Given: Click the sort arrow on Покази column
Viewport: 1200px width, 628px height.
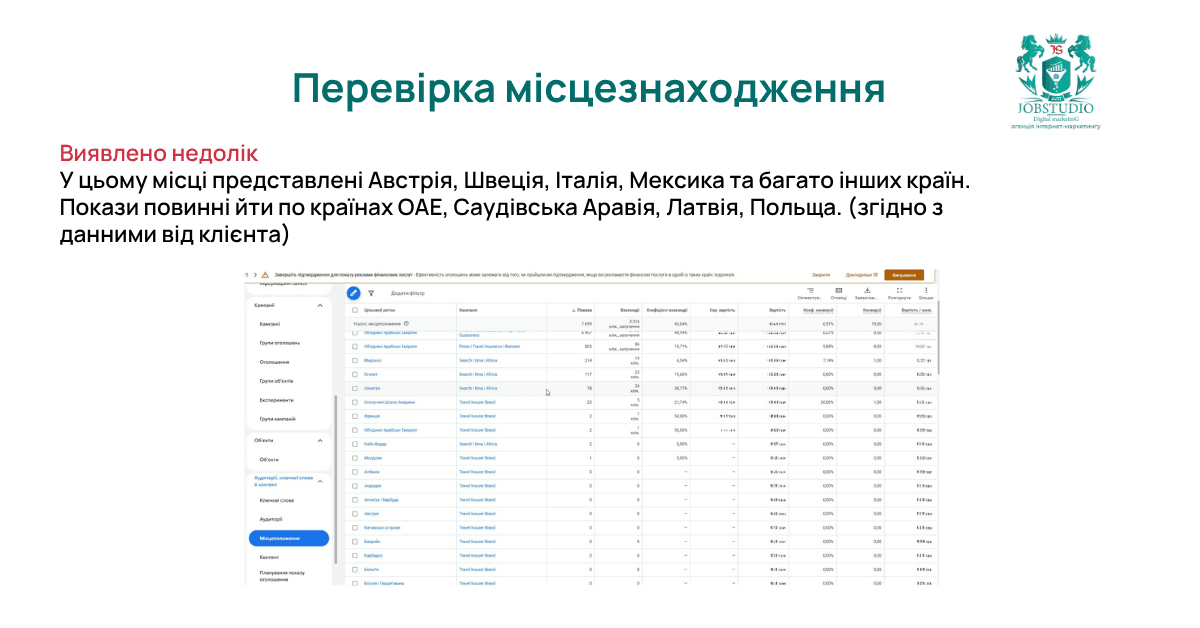Looking at the screenshot, I should pos(574,310).
